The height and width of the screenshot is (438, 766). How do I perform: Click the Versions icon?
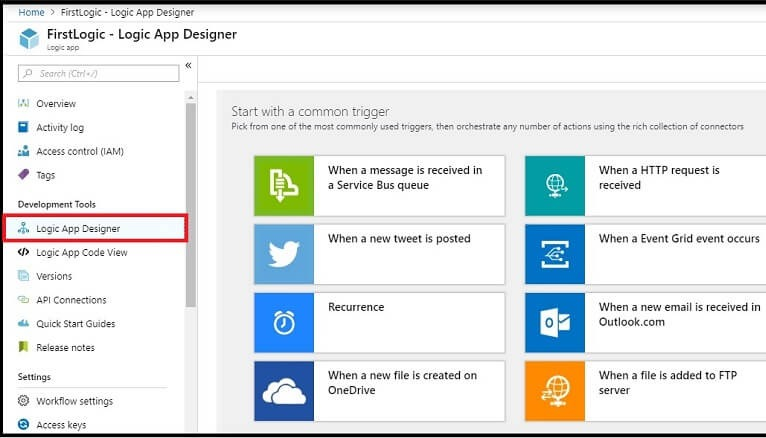[23, 275]
